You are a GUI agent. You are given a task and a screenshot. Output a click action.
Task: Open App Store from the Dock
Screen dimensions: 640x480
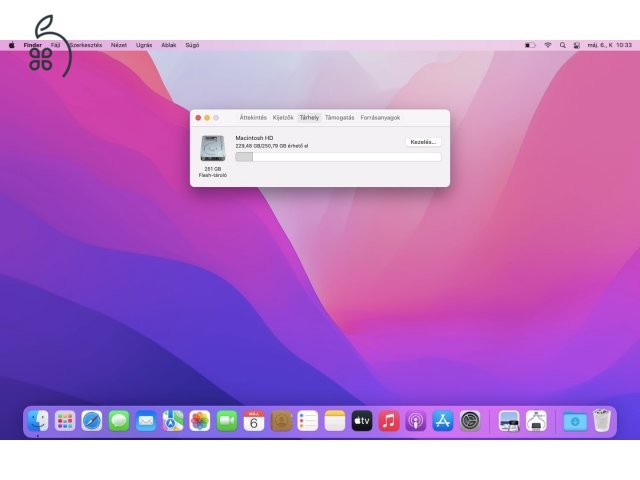pyautogui.click(x=442, y=421)
